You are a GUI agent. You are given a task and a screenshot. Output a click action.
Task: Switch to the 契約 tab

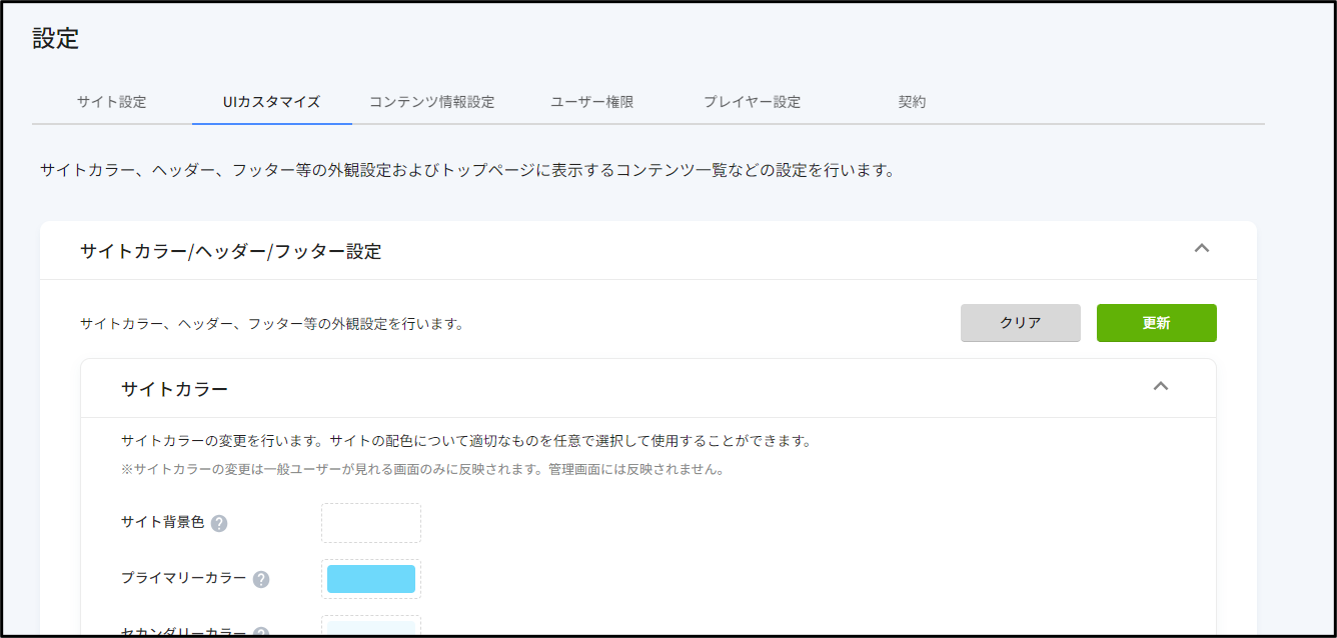click(912, 102)
